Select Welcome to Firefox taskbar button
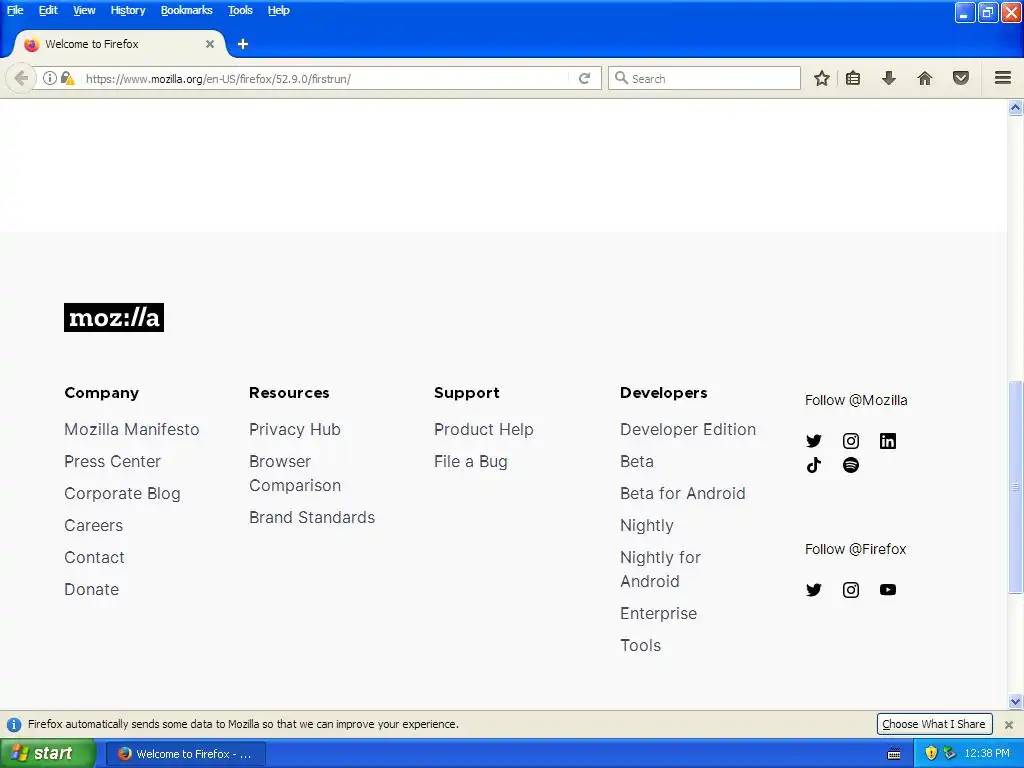 [185, 754]
